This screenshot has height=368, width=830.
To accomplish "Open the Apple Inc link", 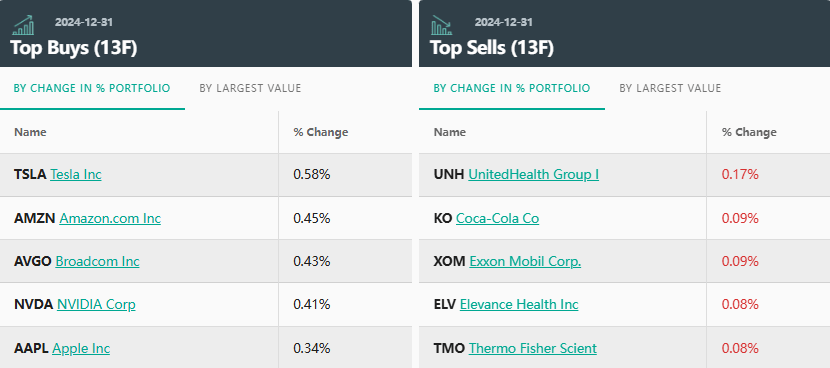I will (x=82, y=348).
